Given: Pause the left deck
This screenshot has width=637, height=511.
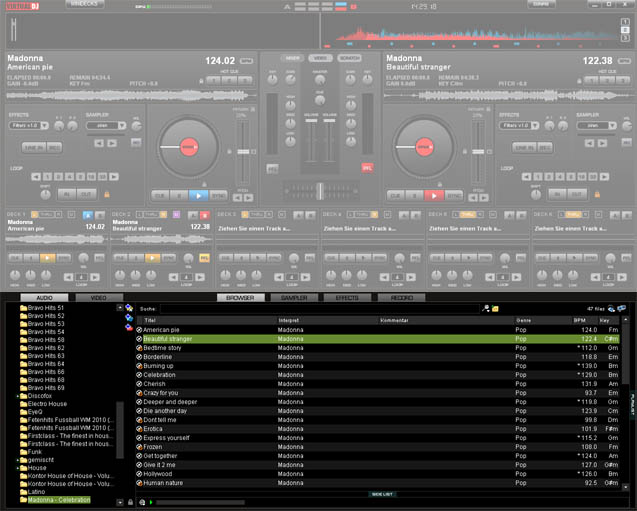Looking at the screenshot, I should tap(179, 196).
